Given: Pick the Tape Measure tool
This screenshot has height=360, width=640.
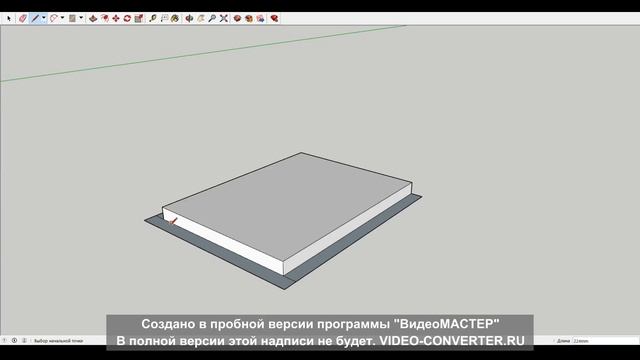Looking at the screenshot, I should 153,18.
